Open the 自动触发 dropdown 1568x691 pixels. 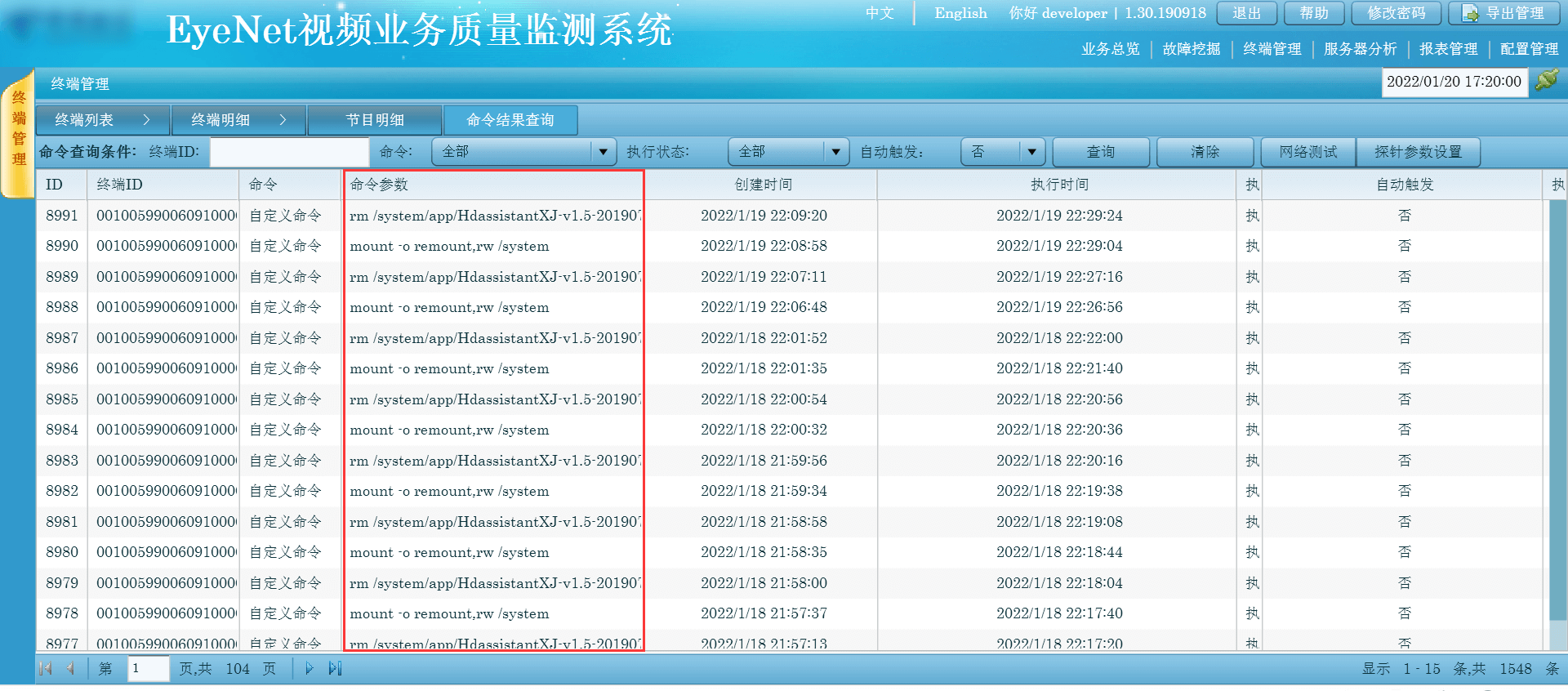(x=1031, y=152)
